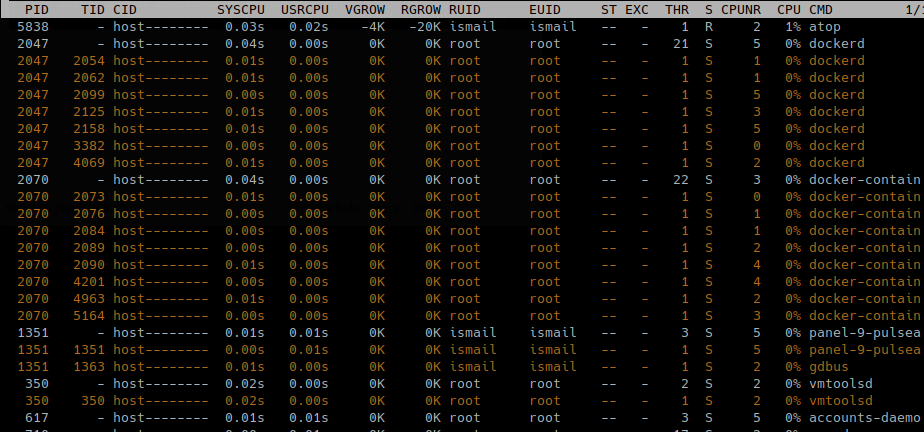Select thread TID 5164
Image resolution: width=924 pixels, height=432 pixels.
point(88,316)
